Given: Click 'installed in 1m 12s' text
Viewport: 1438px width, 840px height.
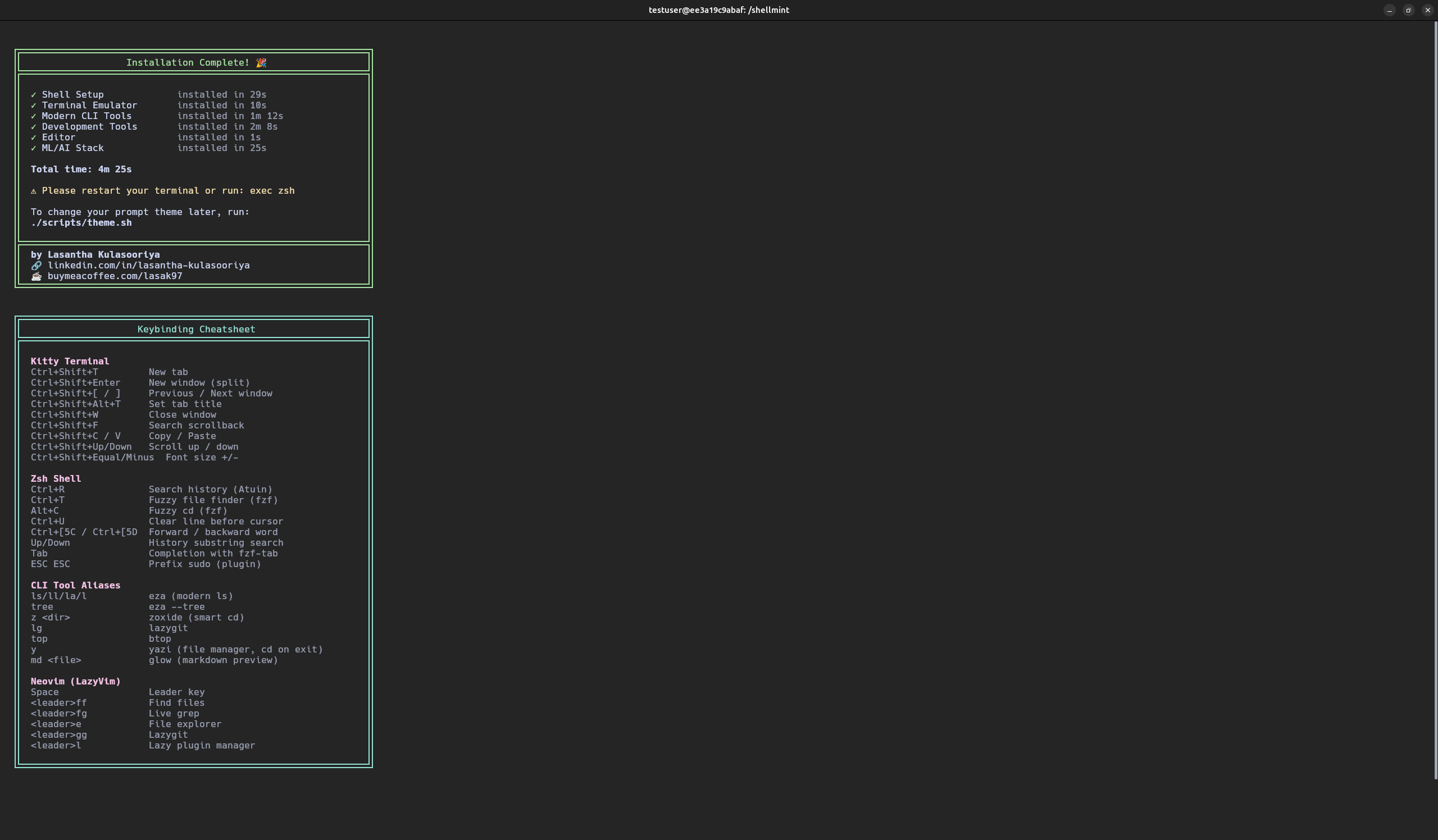Looking at the screenshot, I should 230,116.
